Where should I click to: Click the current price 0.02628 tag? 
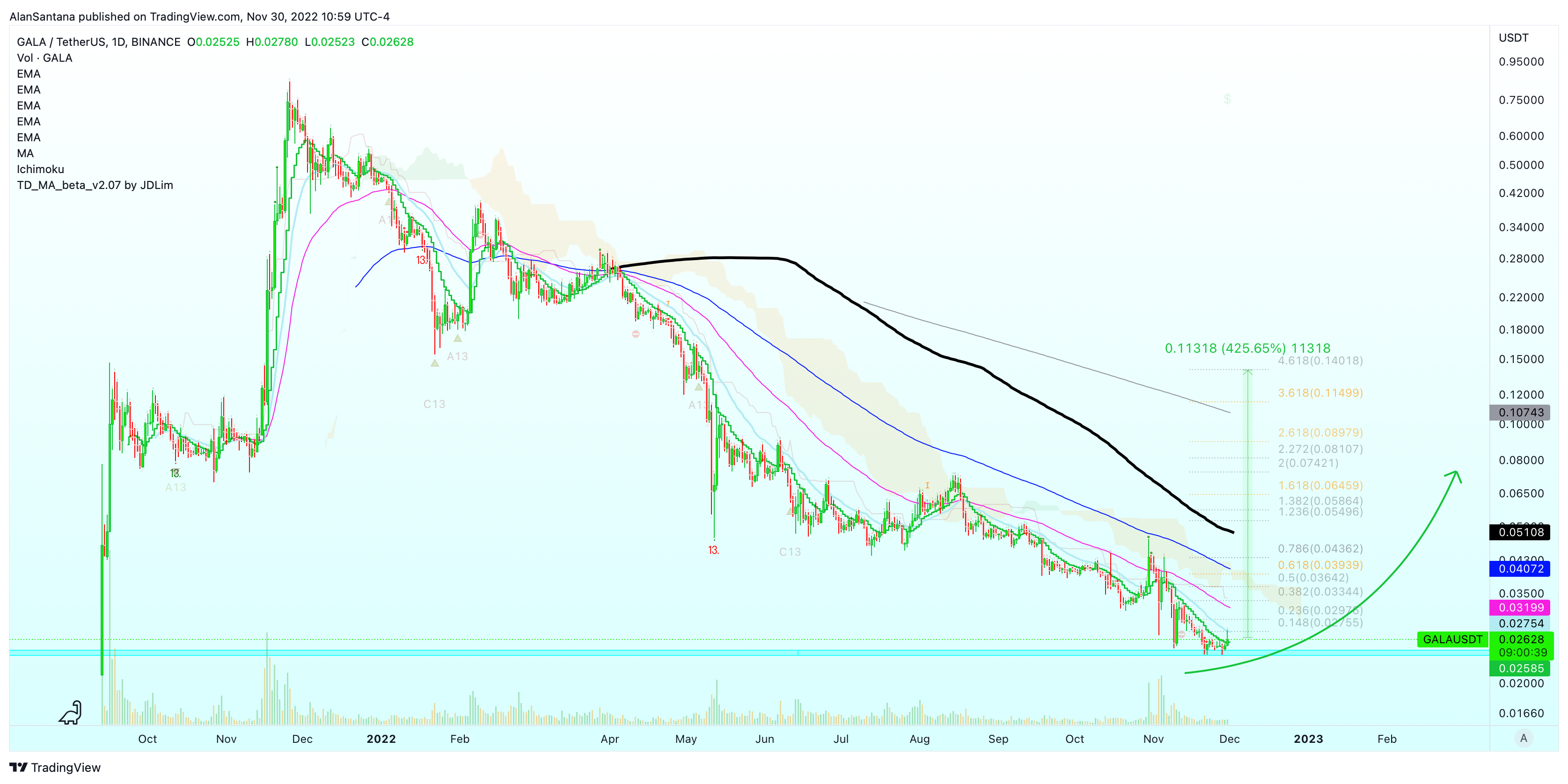point(1521,639)
